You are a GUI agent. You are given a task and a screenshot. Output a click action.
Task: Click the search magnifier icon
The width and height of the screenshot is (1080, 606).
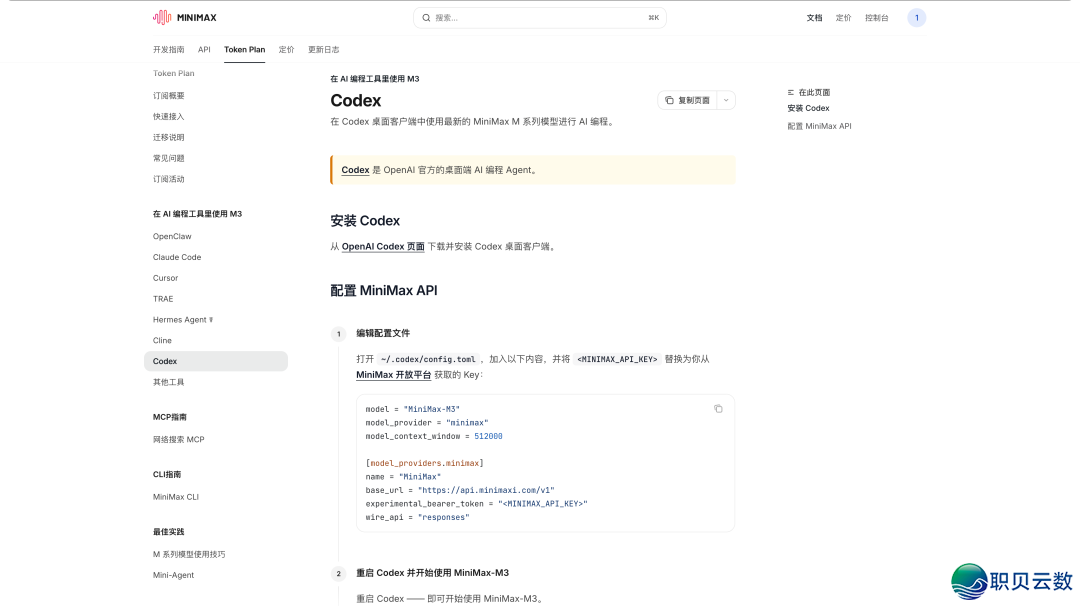click(426, 18)
